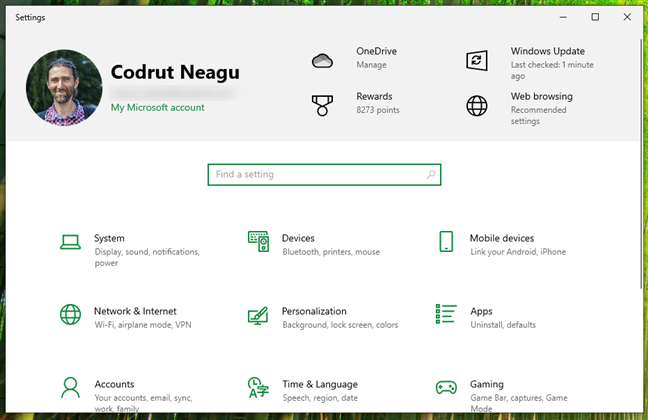Open the Mobile devices label
Screen dimensions: 648x420
502,238
